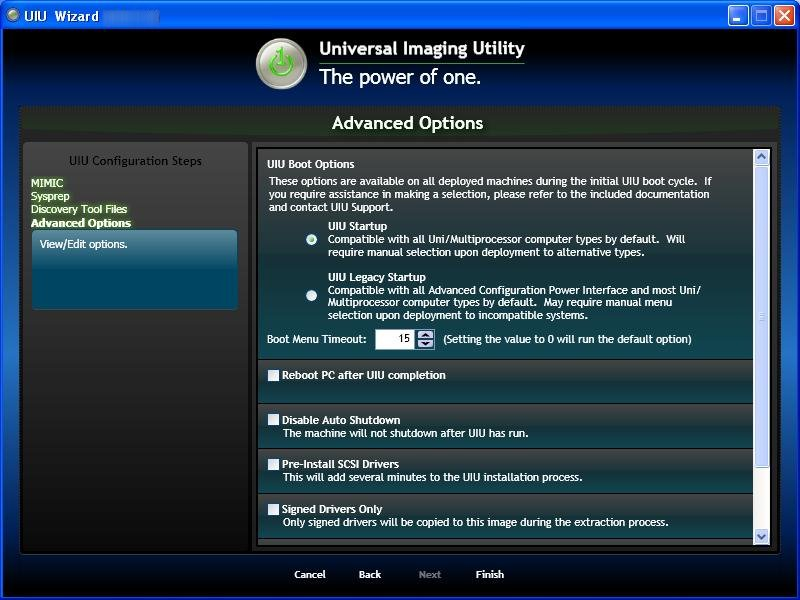Go to the Sysprep configuration step
The image size is (800, 600).
(50, 196)
